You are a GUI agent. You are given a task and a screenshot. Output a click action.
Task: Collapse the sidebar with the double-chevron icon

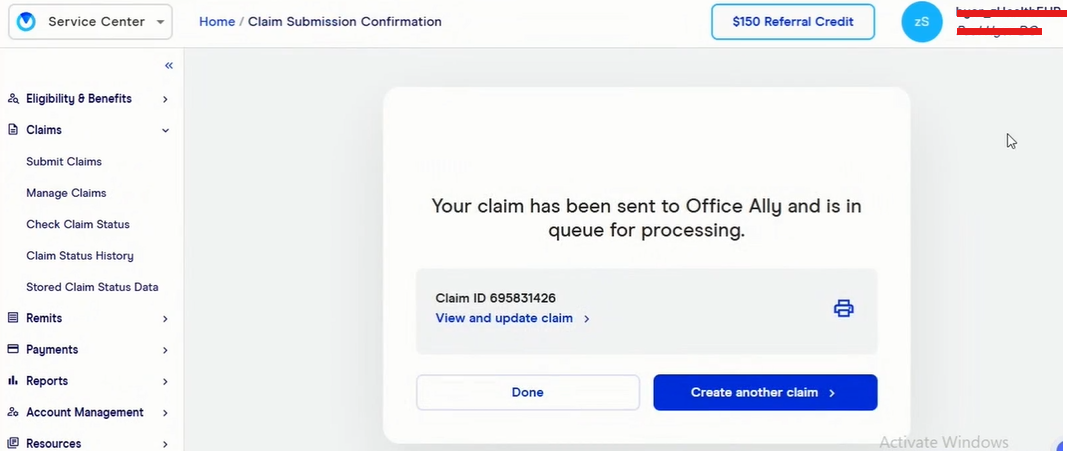[169, 66]
